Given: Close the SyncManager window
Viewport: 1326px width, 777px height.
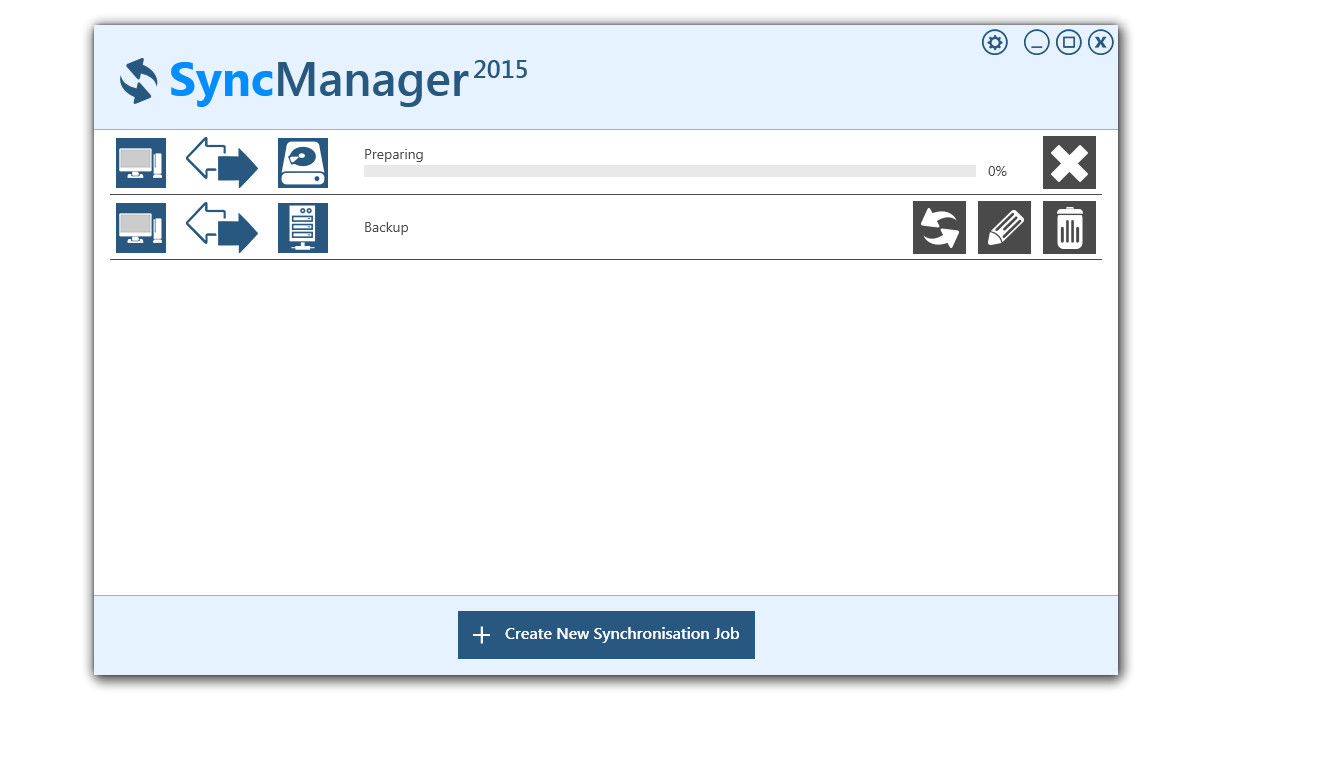Looking at the screenshot, I should 1101,42.
